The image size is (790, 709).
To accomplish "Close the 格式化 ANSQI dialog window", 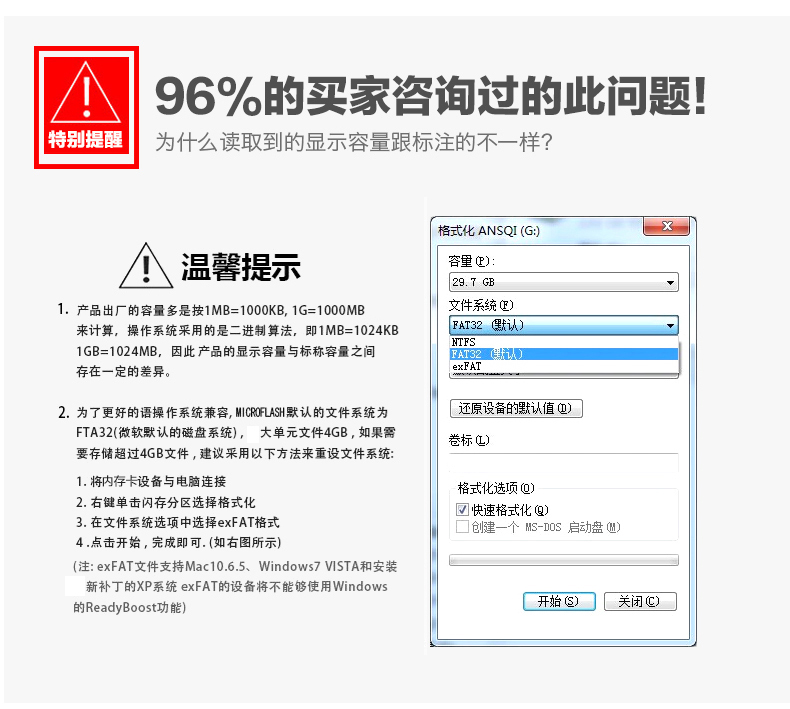I will tap(667, 226).
